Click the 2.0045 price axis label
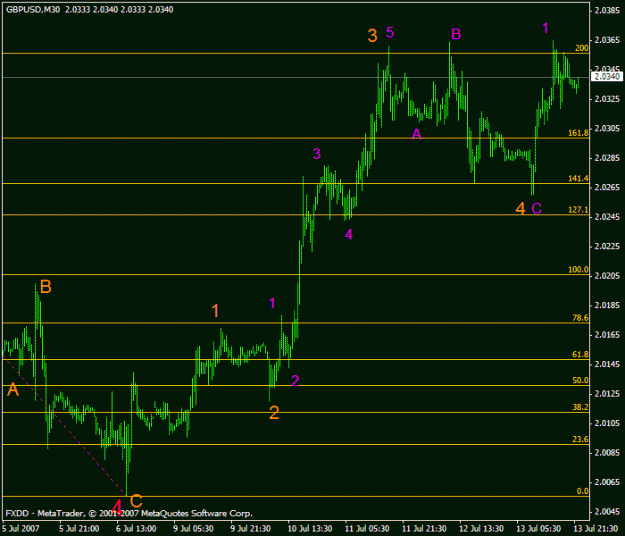The width and height of the screenshot is (625, 536). (x=607, y=512)
